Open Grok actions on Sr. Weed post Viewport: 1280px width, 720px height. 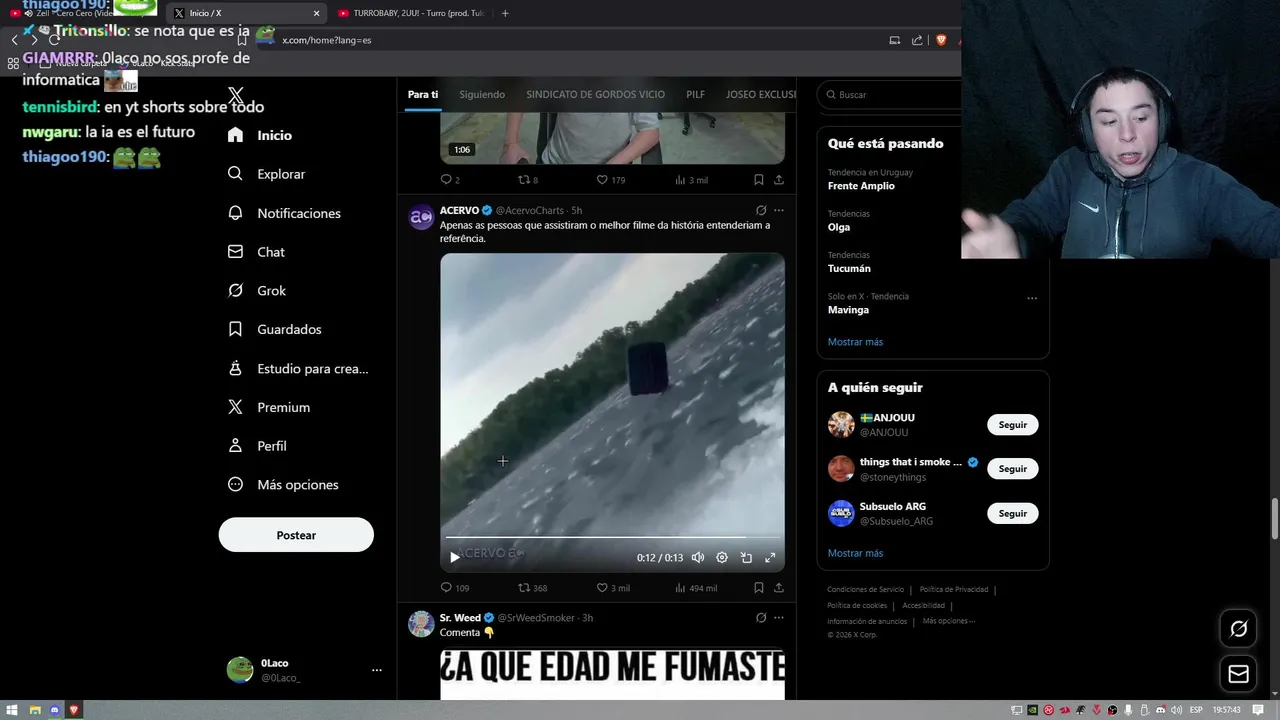click(x=761, y=618)
